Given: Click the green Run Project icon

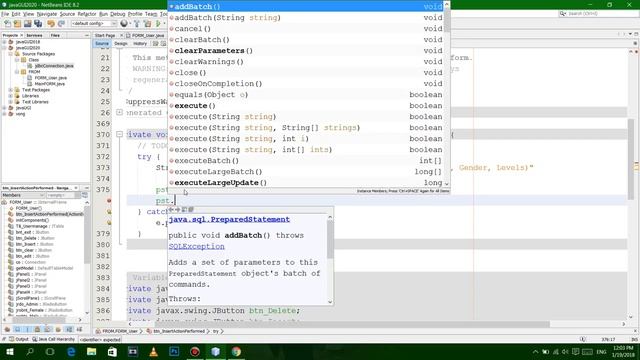Looking at the screenshot, I should coord(158,24).
